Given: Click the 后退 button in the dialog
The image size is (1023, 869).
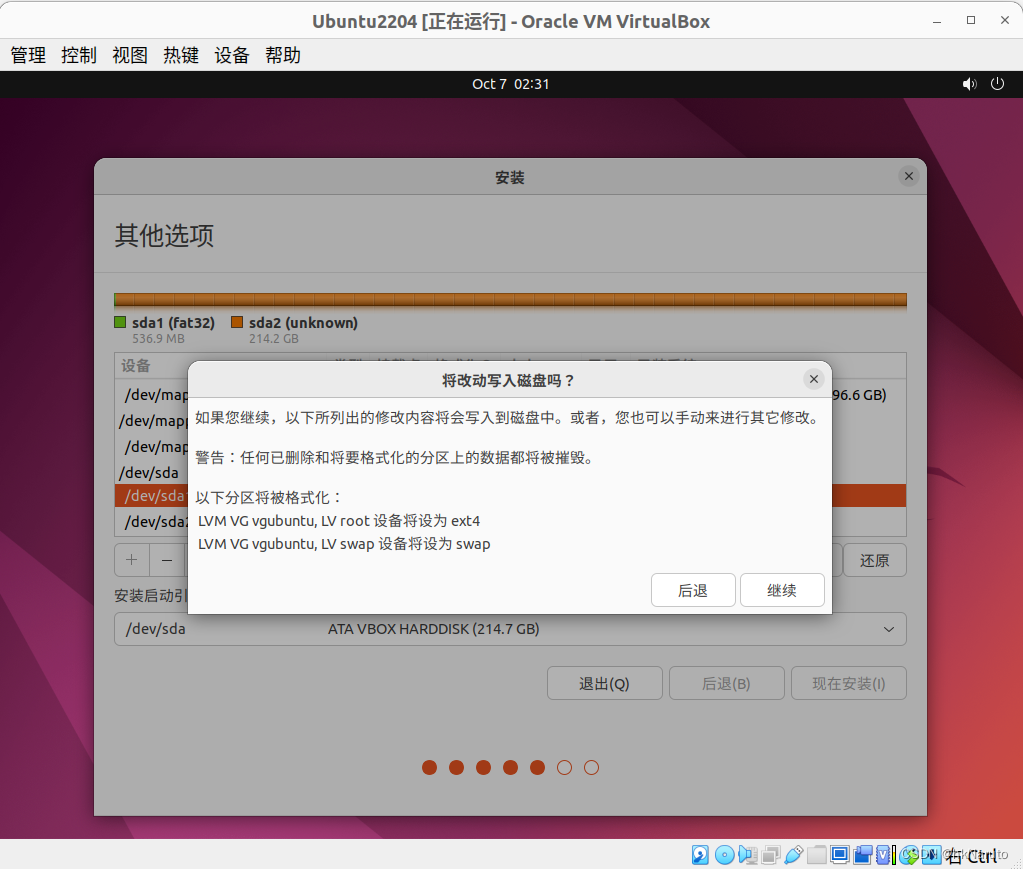Looking at the screenshot, I should [693, 590].
